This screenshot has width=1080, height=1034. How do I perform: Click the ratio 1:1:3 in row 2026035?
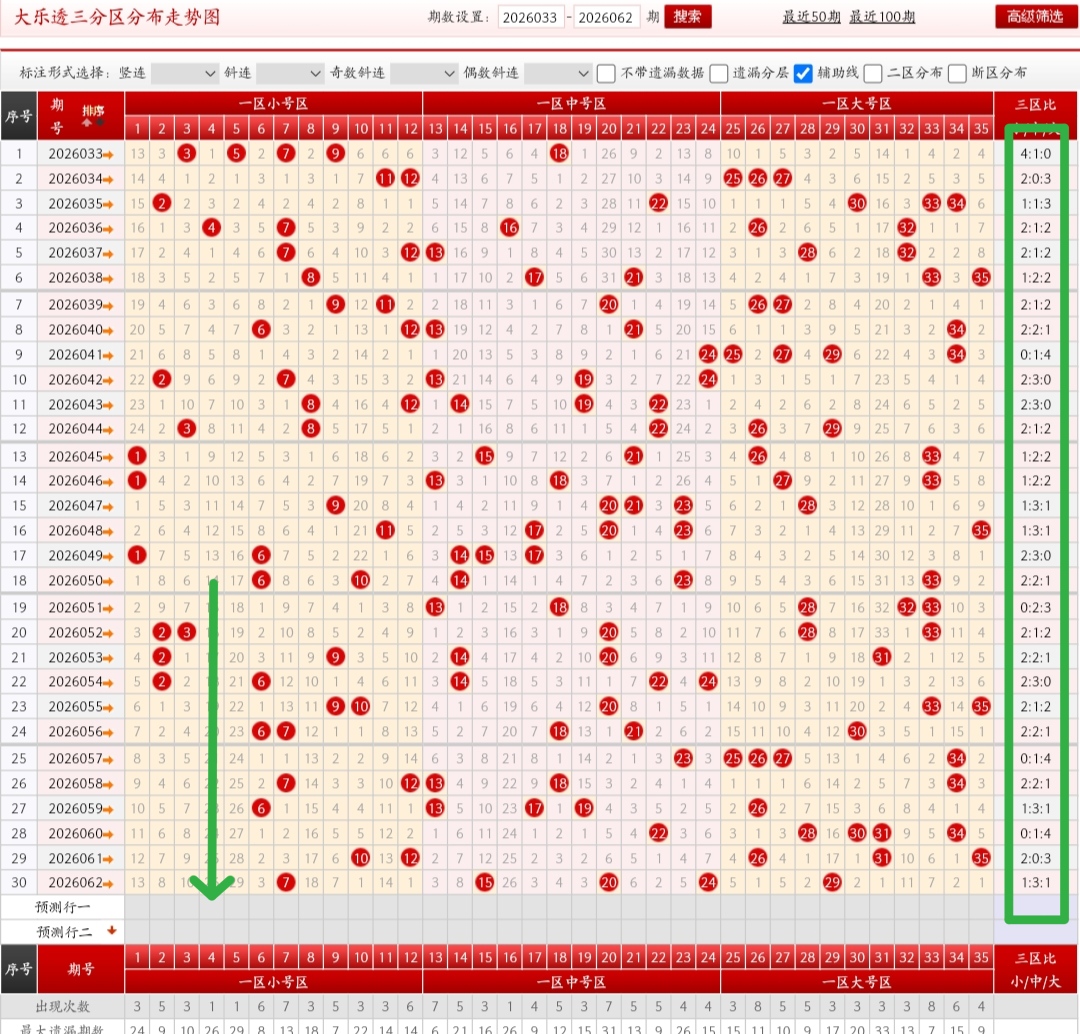(1035, 204)
